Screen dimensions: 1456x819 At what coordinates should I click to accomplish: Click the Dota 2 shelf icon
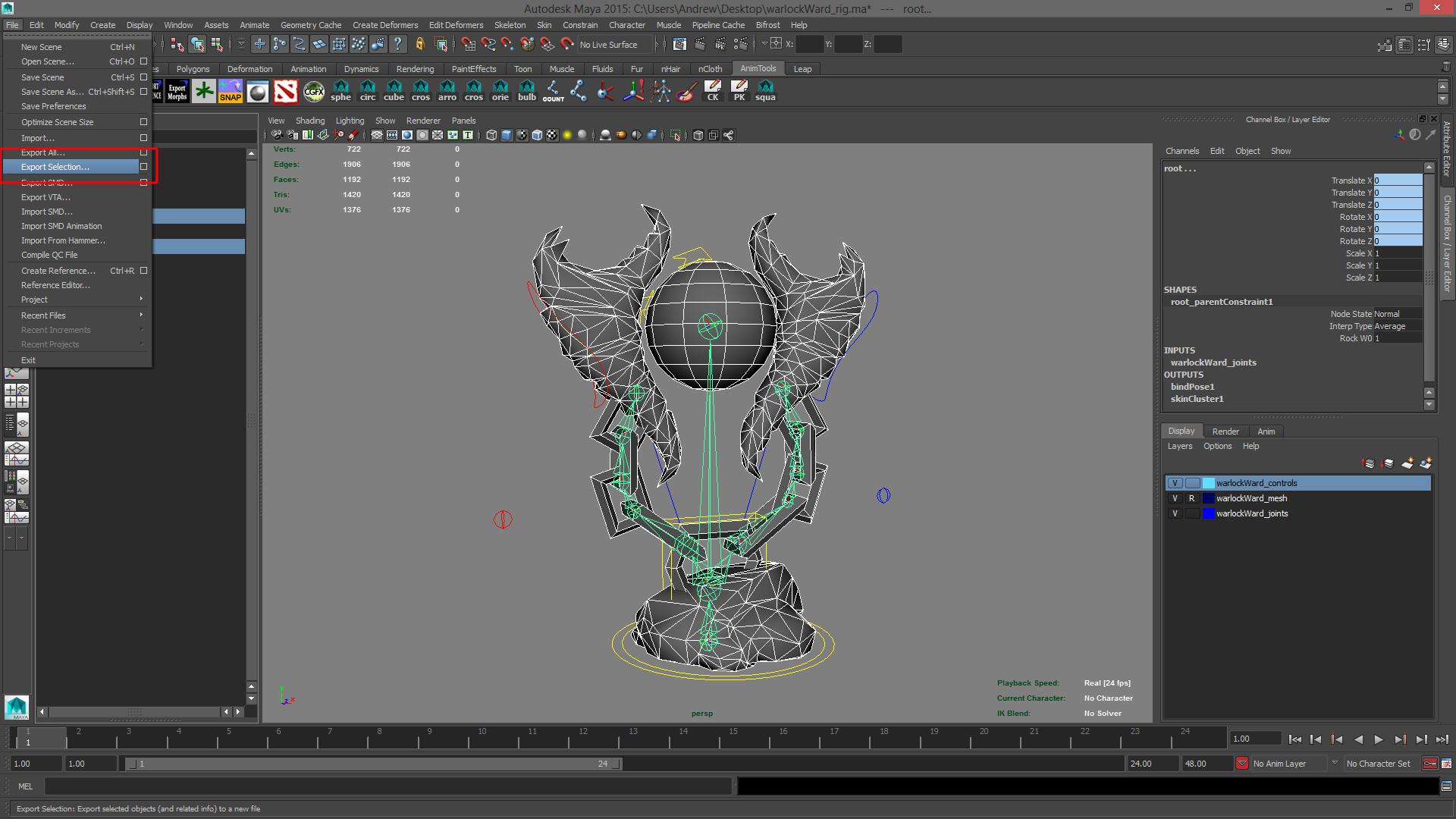coord(285,92)
